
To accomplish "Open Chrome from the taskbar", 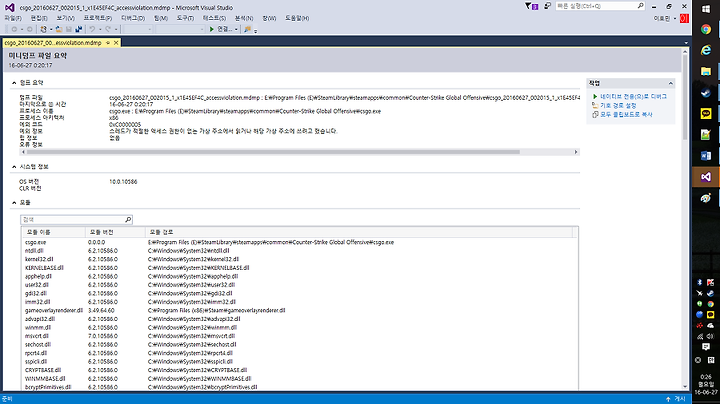I will coord(706,29).
